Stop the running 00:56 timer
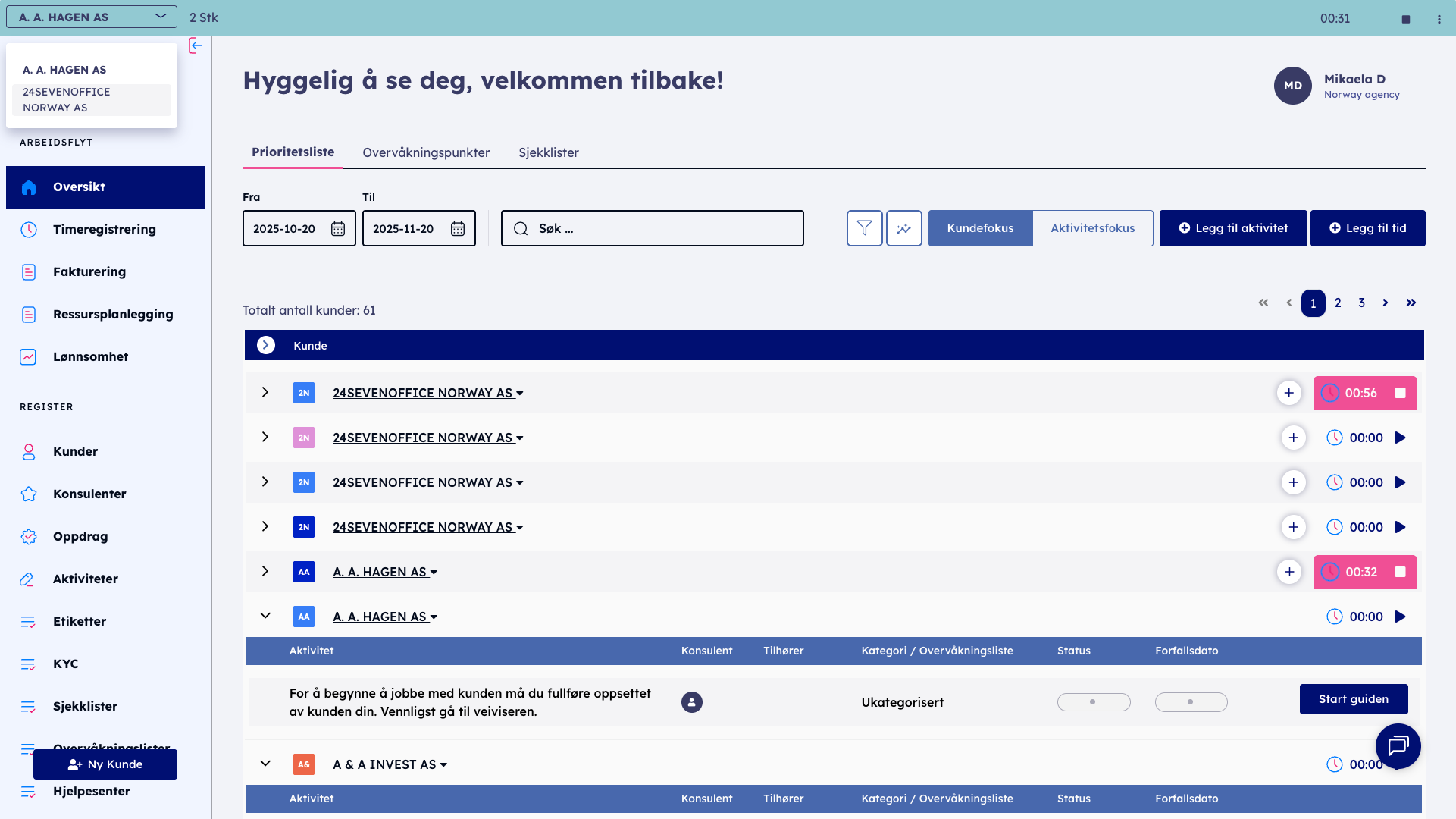This screenshot has height=819, width=1456. (1398, 393)
